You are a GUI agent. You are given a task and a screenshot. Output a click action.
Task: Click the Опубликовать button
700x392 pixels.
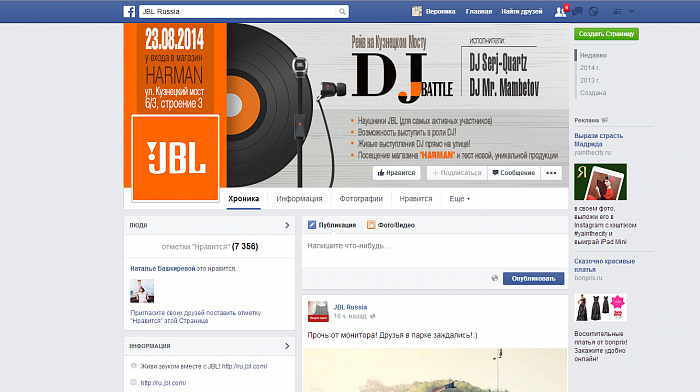(x=533, y=278)
